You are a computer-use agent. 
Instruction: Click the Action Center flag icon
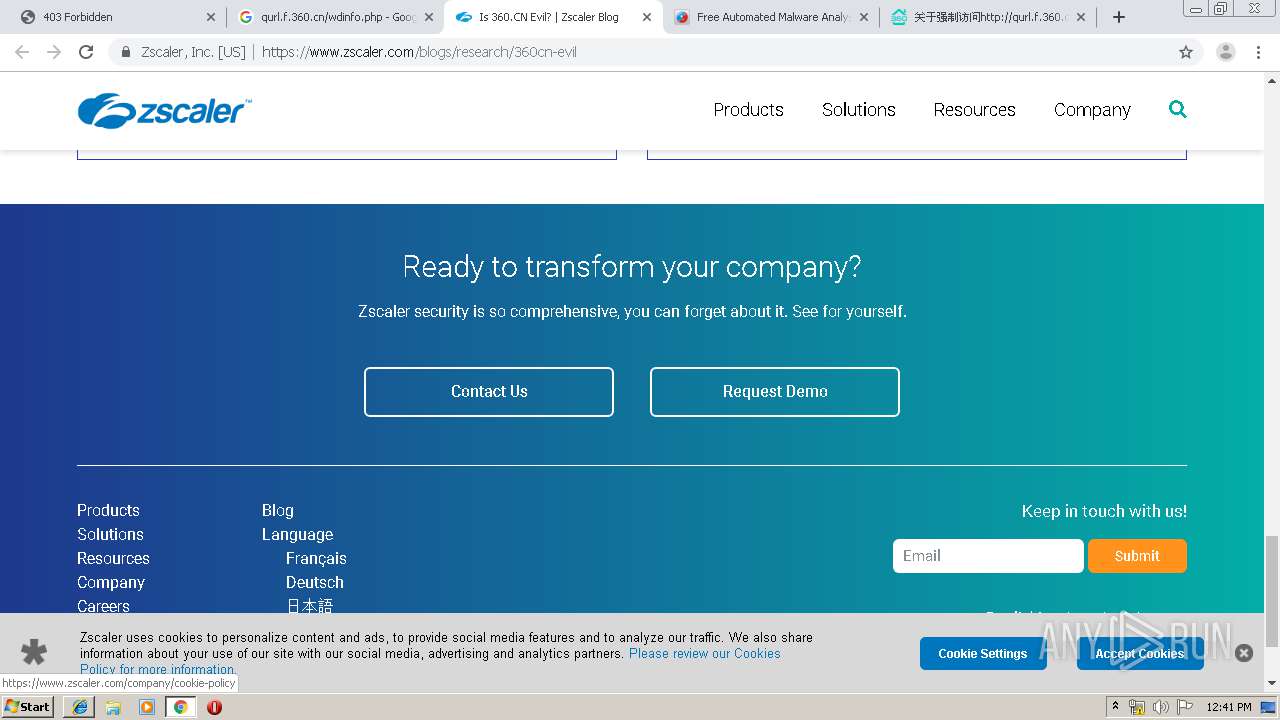click(1185, 707)
